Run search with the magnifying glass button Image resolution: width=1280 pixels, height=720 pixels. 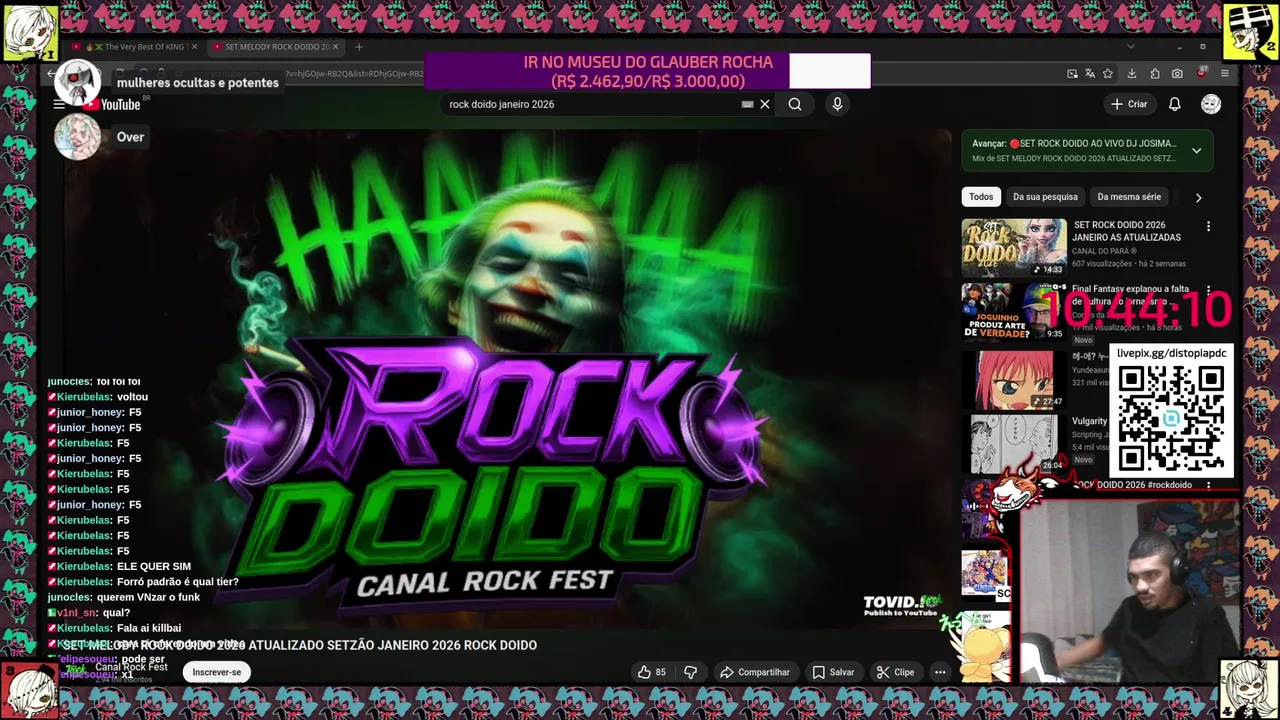(x=795, y=104)
